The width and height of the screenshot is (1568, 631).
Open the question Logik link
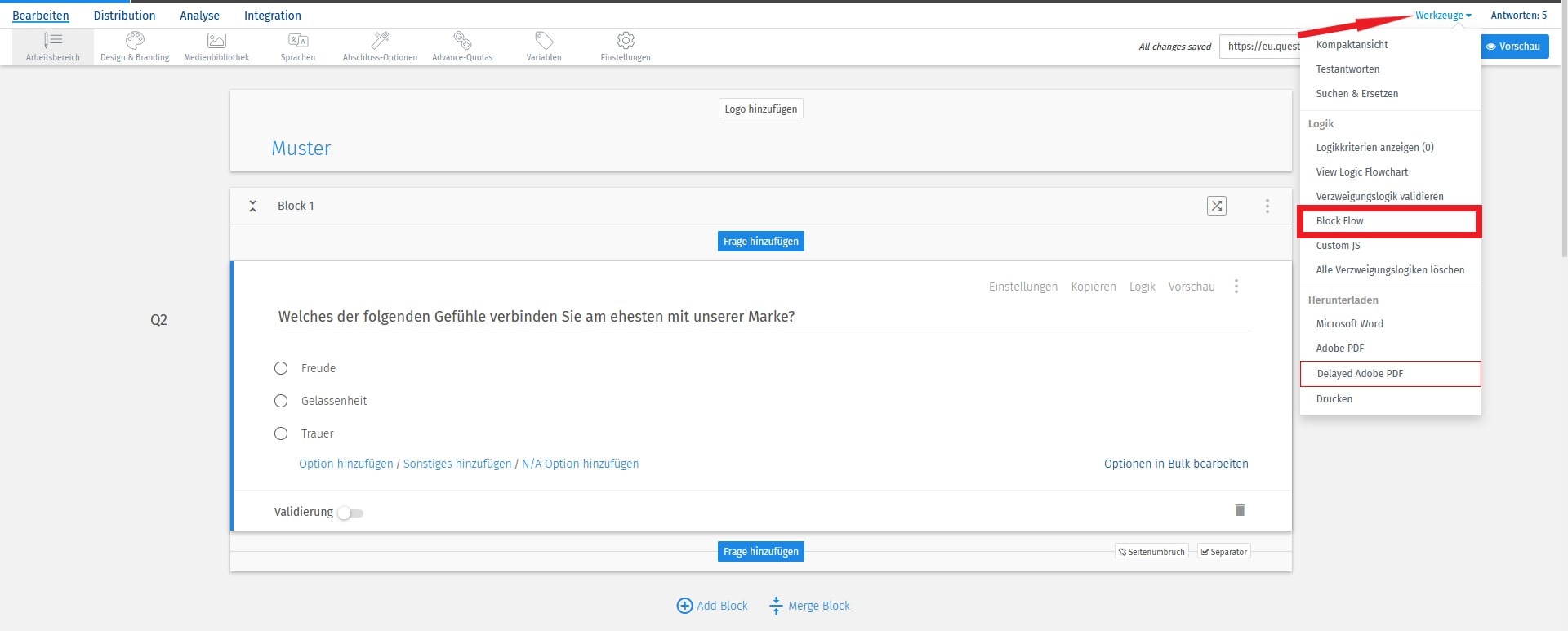click(1143, 287)
